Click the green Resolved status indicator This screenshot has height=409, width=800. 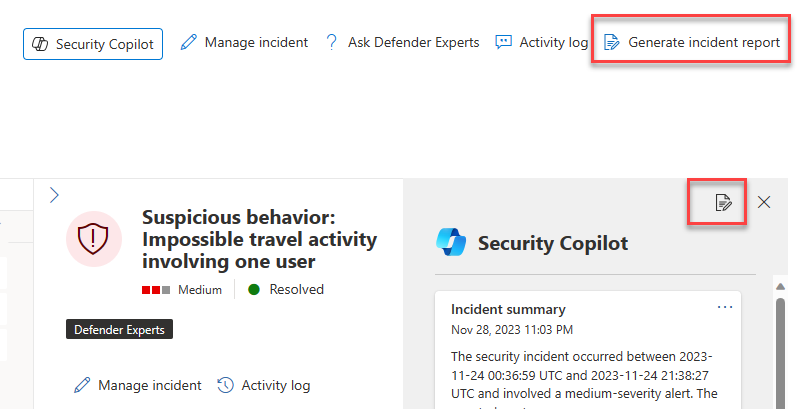(286, 290)
